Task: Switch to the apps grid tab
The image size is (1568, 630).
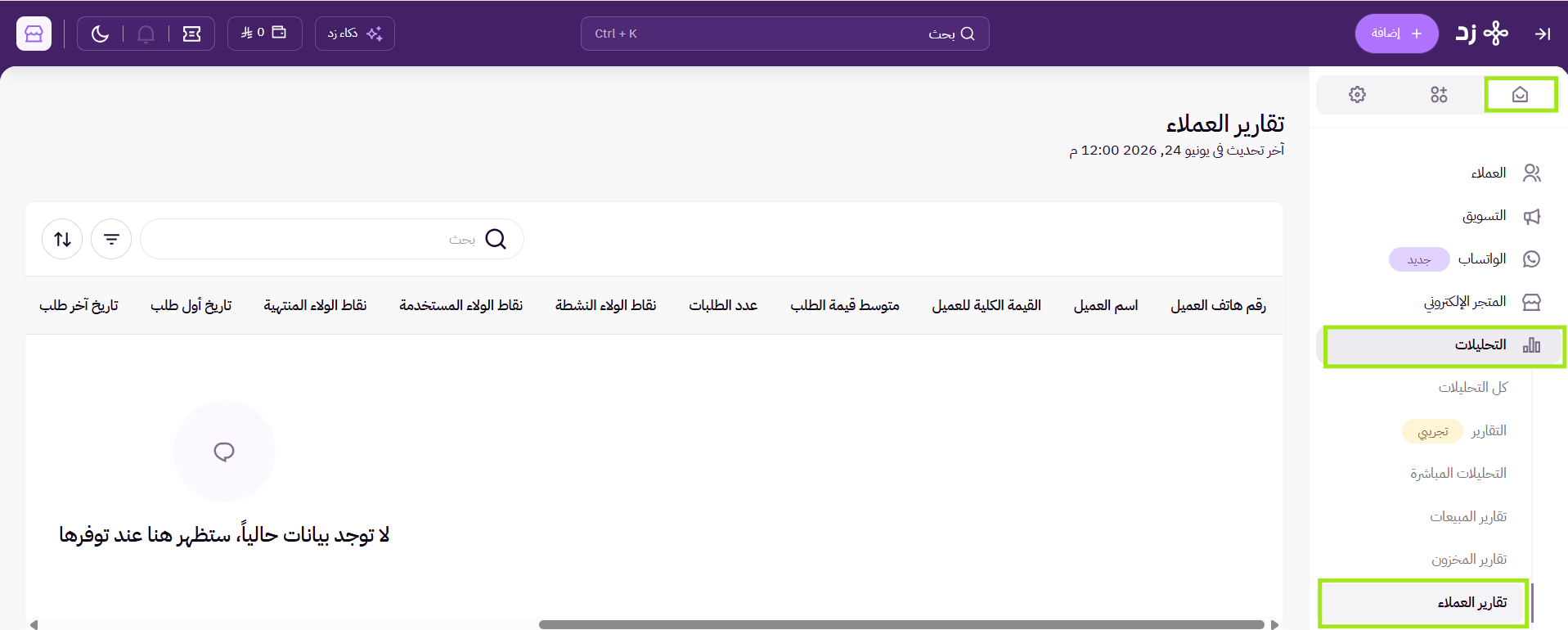Action: coord(1439,95)
